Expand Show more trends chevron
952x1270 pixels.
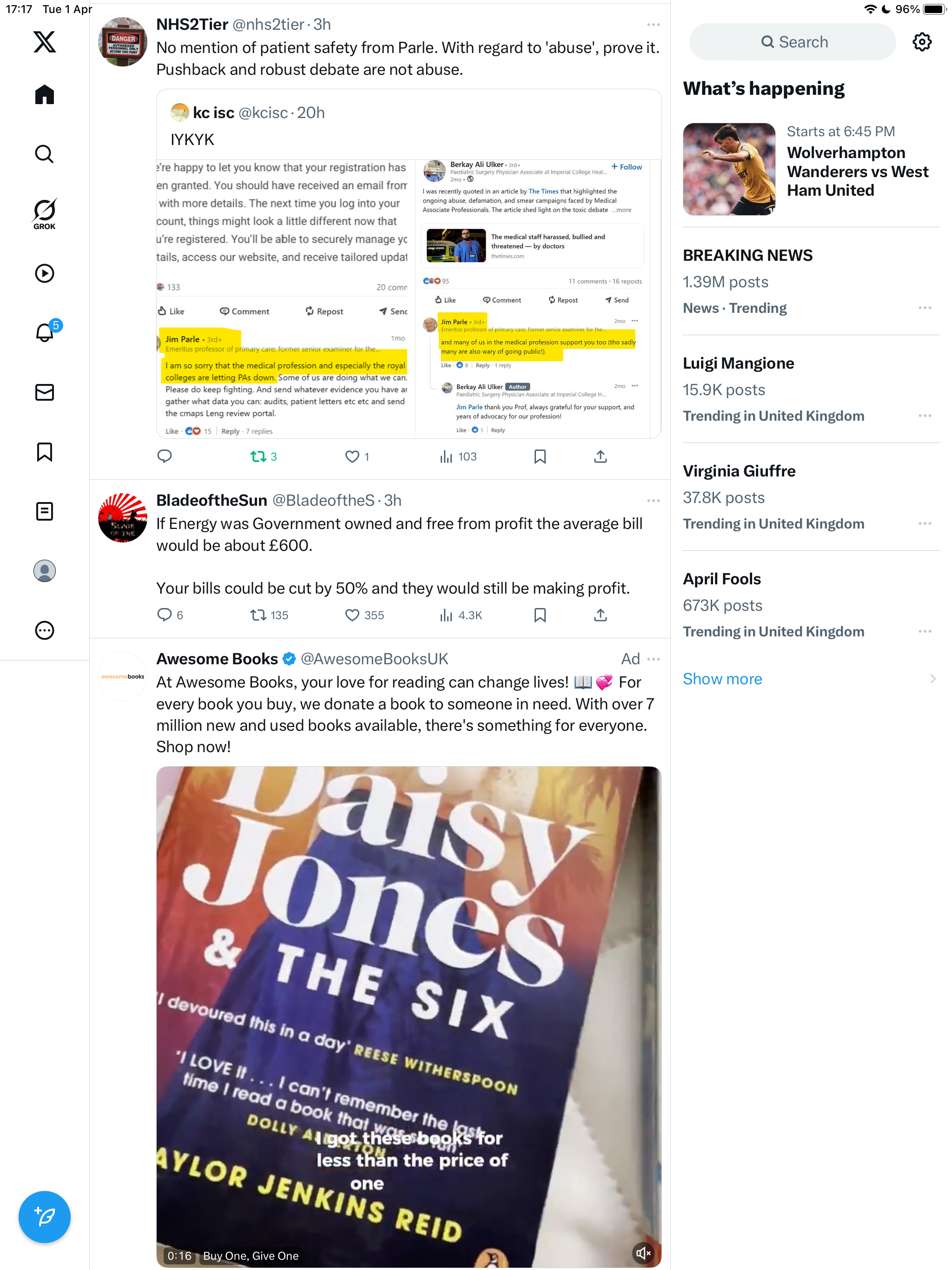(932, 679)
